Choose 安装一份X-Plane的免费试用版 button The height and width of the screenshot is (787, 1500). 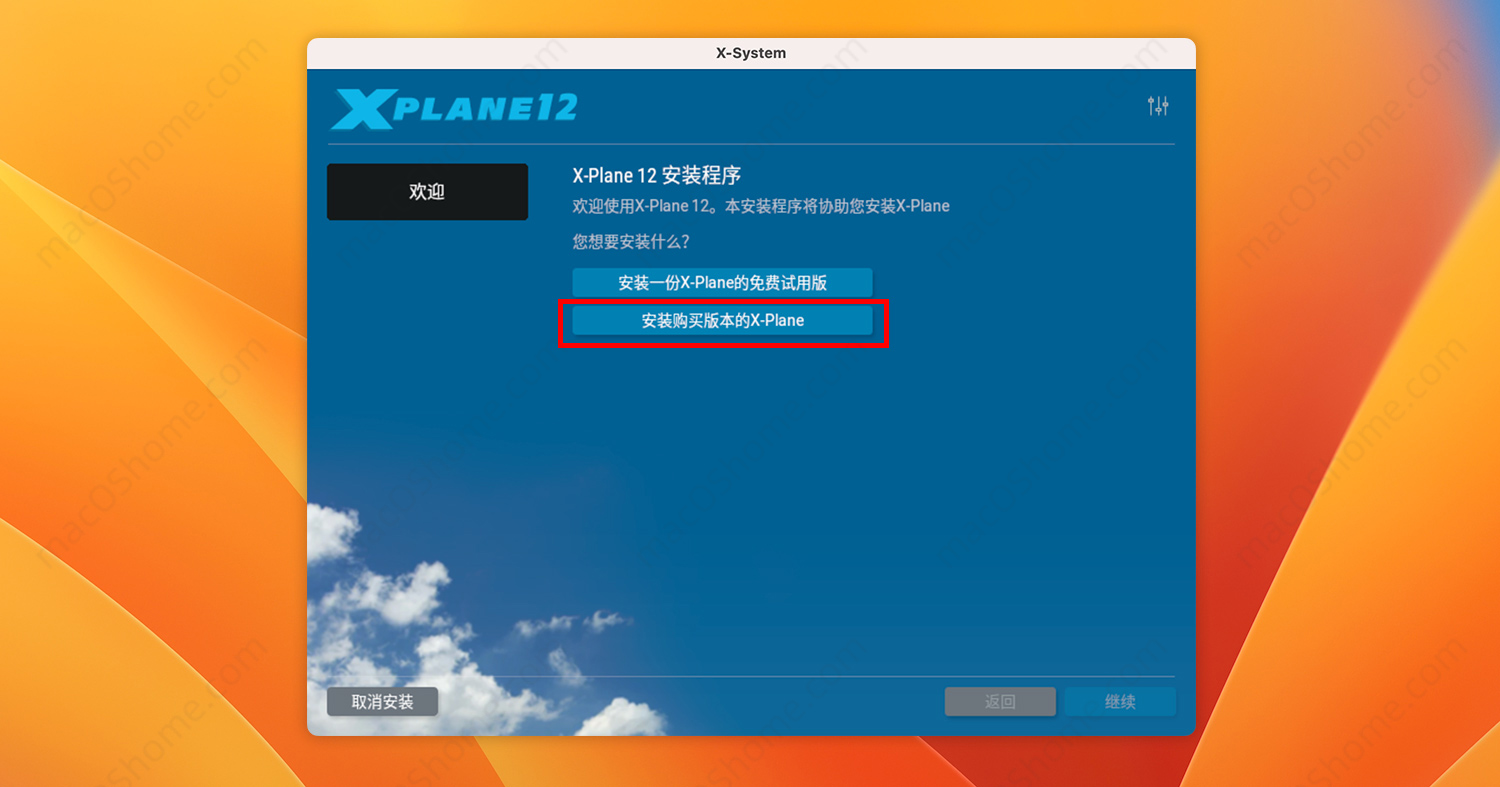722,282
